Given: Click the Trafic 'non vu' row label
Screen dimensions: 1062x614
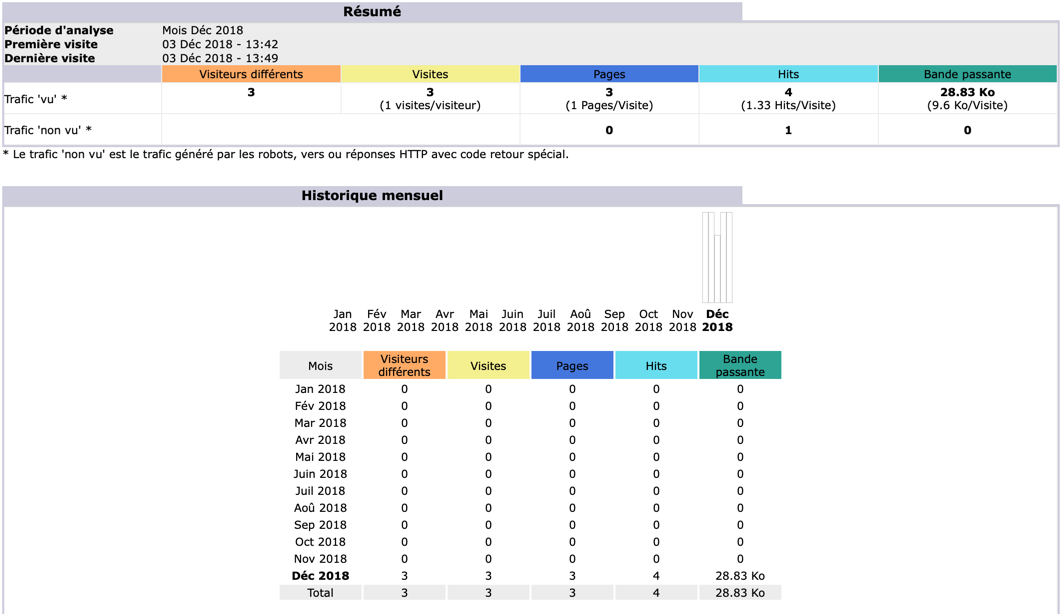Looking at the screenshot, I should coord(48,130).
